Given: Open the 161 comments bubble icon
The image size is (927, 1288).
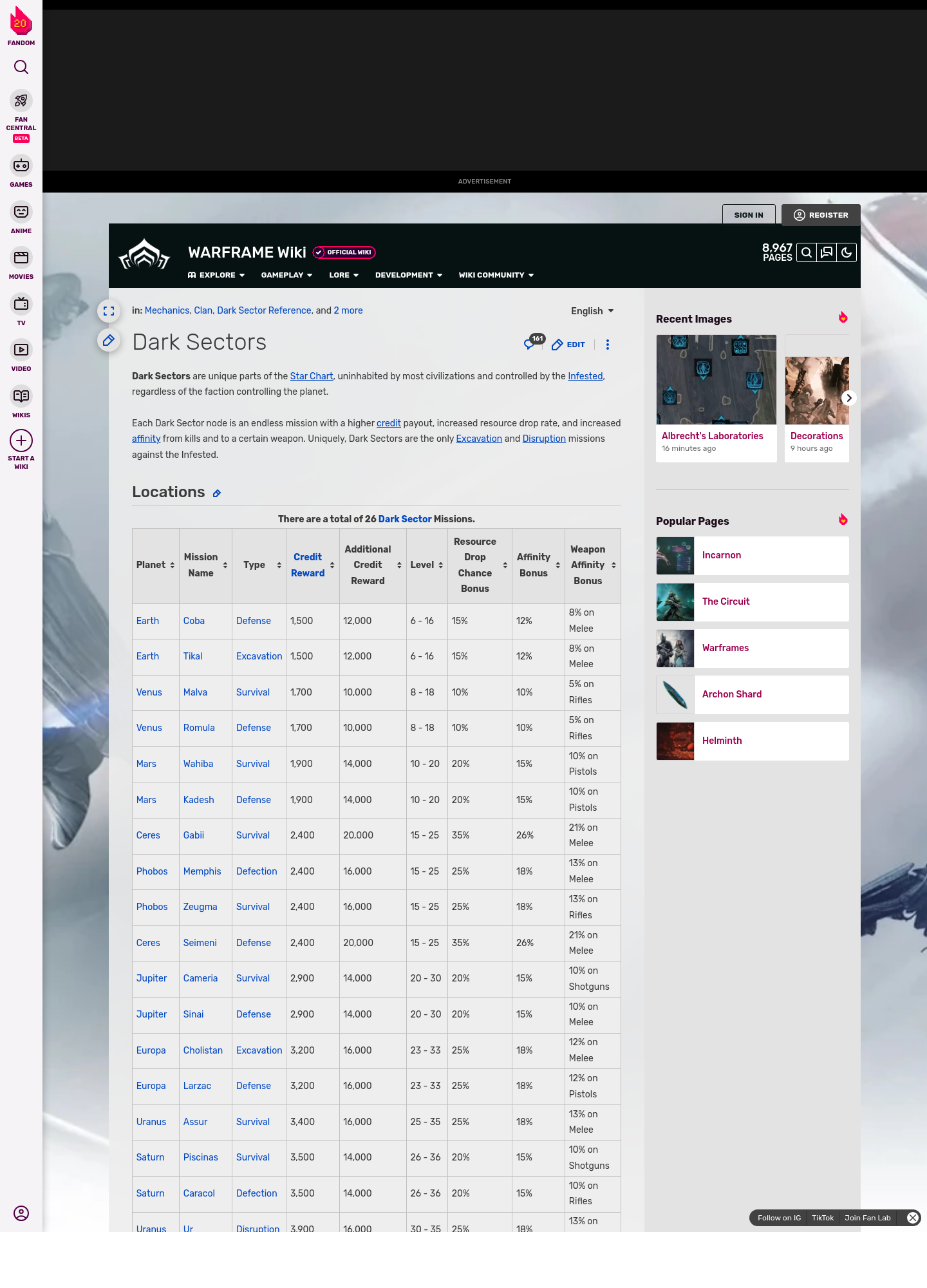Looking at the screenshot, I should pos(534,343).
